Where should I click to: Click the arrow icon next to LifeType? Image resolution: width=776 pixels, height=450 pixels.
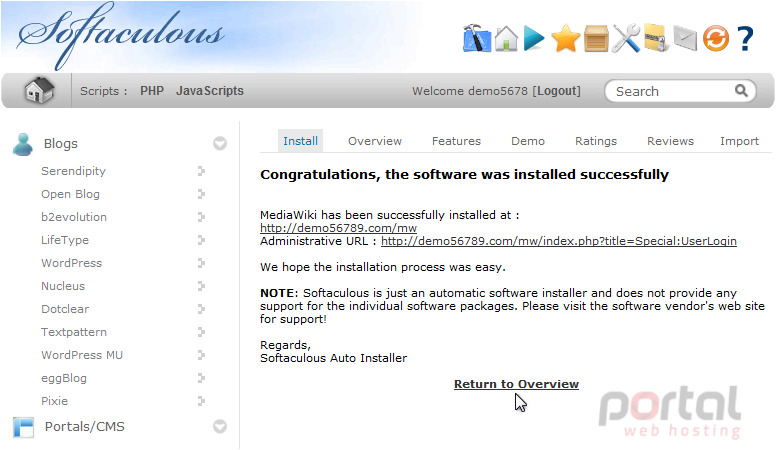click(201, 240)
